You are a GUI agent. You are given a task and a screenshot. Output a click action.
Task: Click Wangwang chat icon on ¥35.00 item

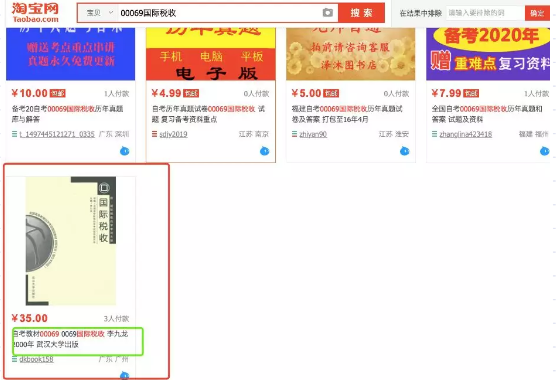click(x=125, y=376)
